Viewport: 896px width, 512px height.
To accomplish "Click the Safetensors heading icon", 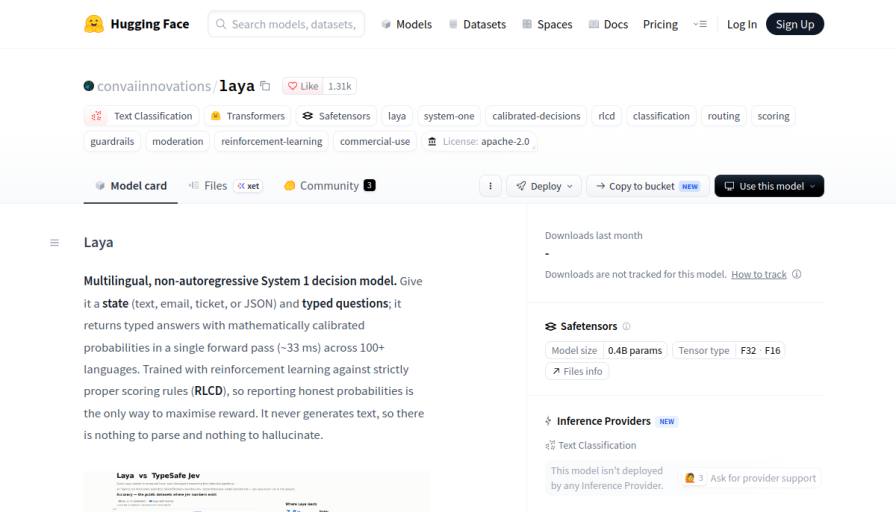I will coord(550,326).
